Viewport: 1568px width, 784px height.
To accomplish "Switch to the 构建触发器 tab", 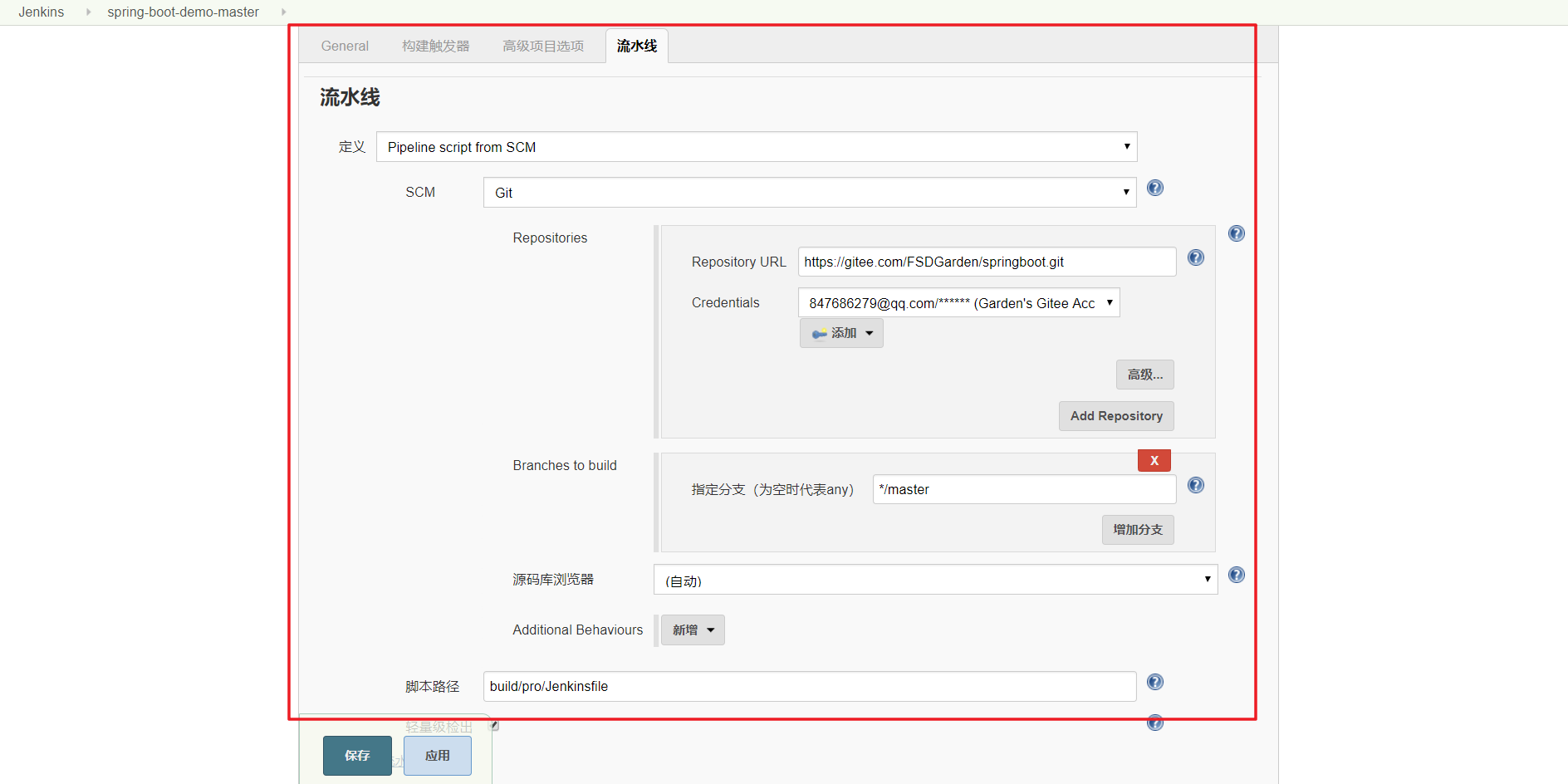I will 436,46.
